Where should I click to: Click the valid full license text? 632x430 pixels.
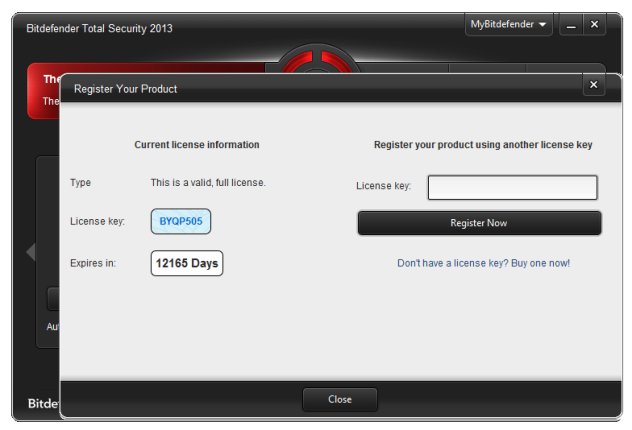pyautogui.click(x=208, y=183)
